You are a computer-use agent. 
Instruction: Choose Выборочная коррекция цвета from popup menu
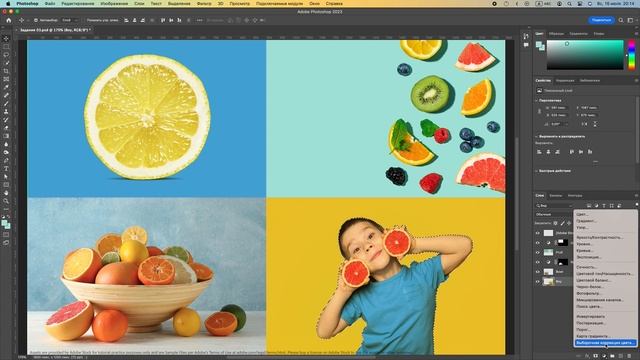(605, 343)
